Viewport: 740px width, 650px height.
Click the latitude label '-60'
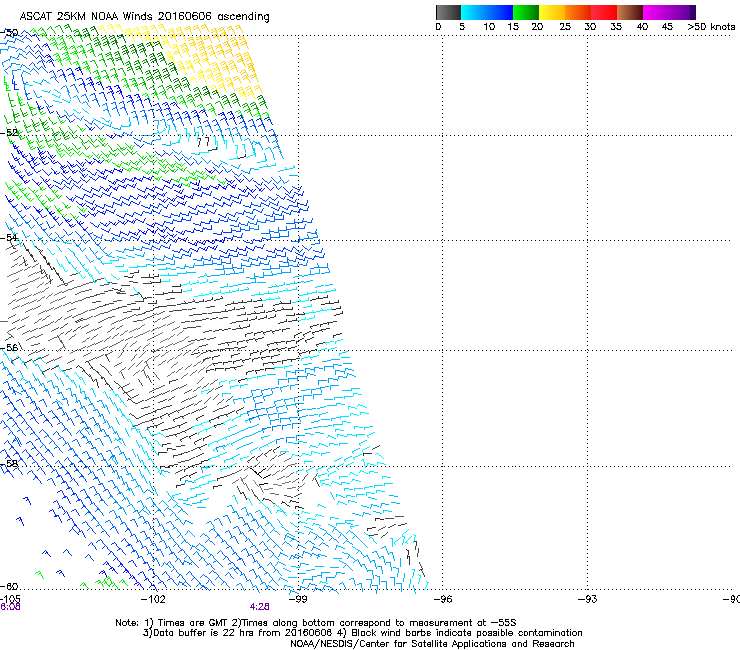click(9, 586)
